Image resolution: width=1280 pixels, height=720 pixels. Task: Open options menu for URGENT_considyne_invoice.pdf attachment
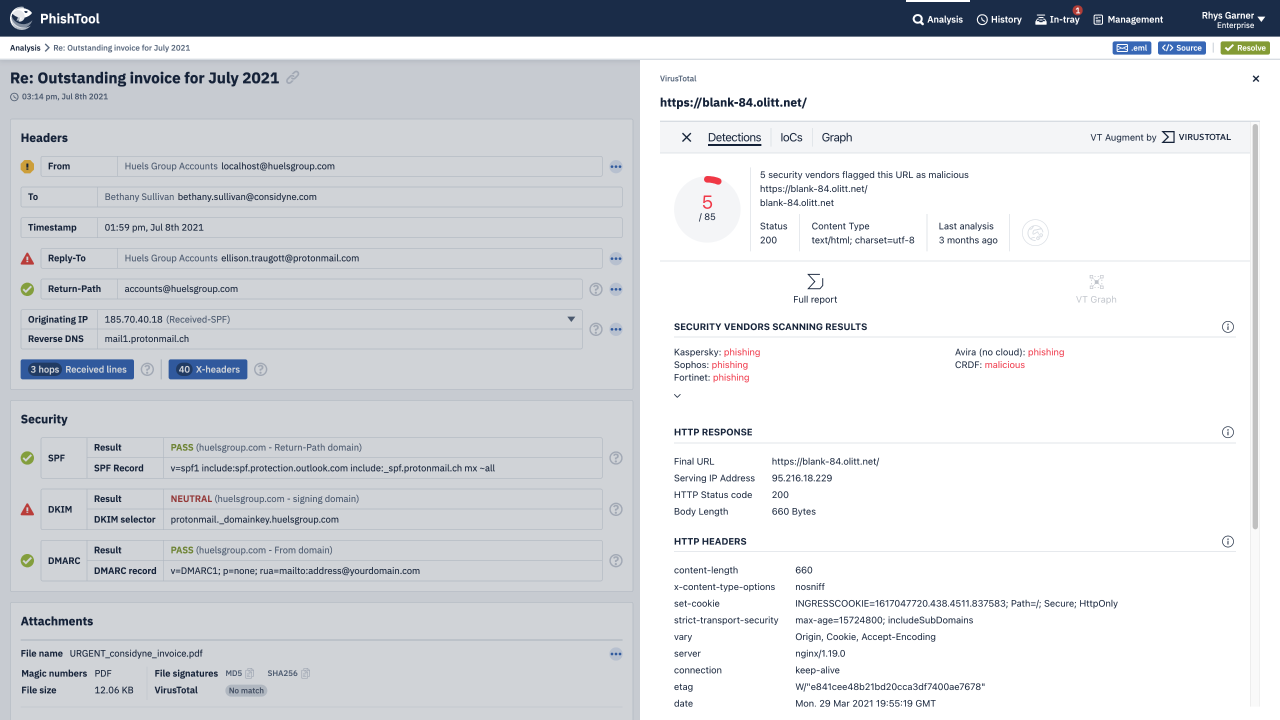coord(616,654)
